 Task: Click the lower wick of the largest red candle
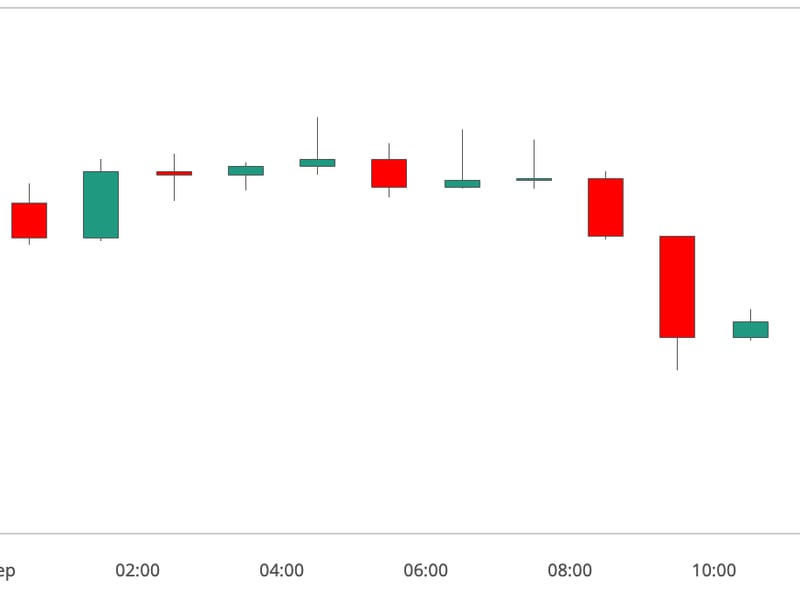pos(677,354)
